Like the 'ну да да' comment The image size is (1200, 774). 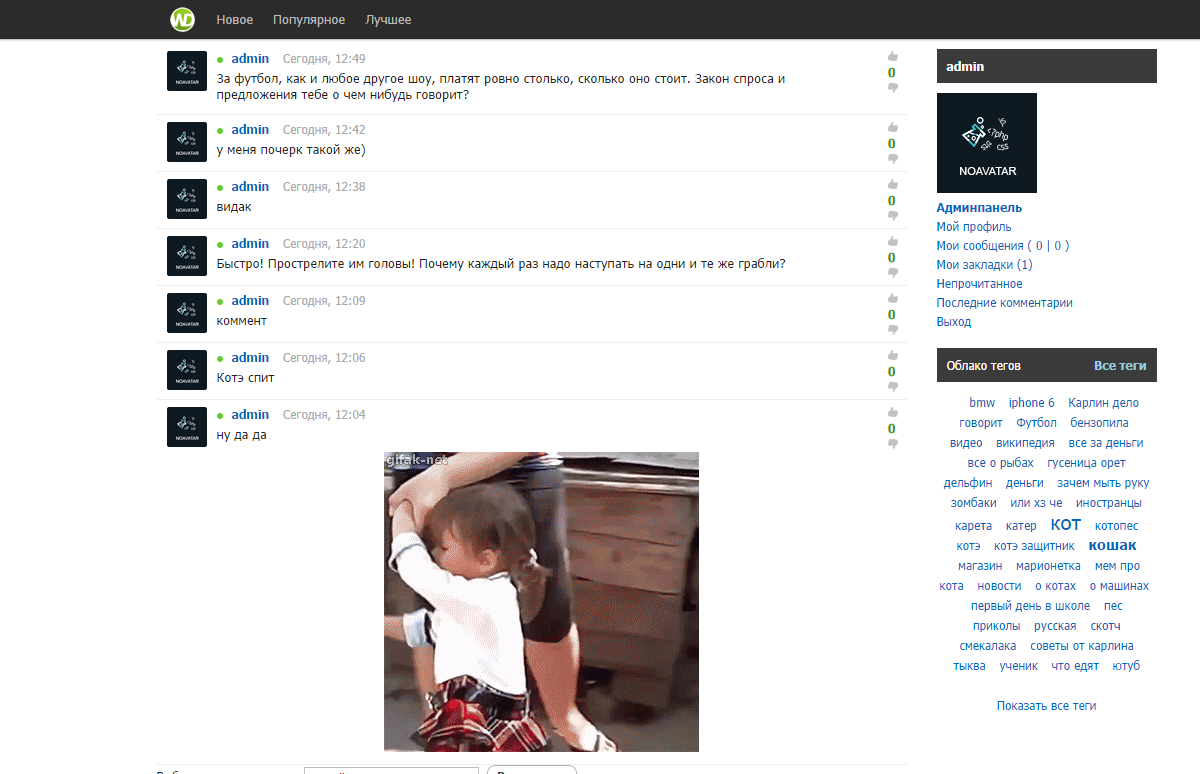[893, 413]
